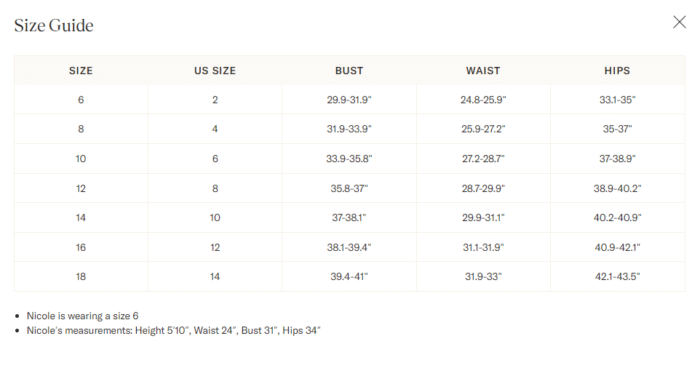700x368 pixels.
Task: Click the SIZE column header
Action: (81, 71)
